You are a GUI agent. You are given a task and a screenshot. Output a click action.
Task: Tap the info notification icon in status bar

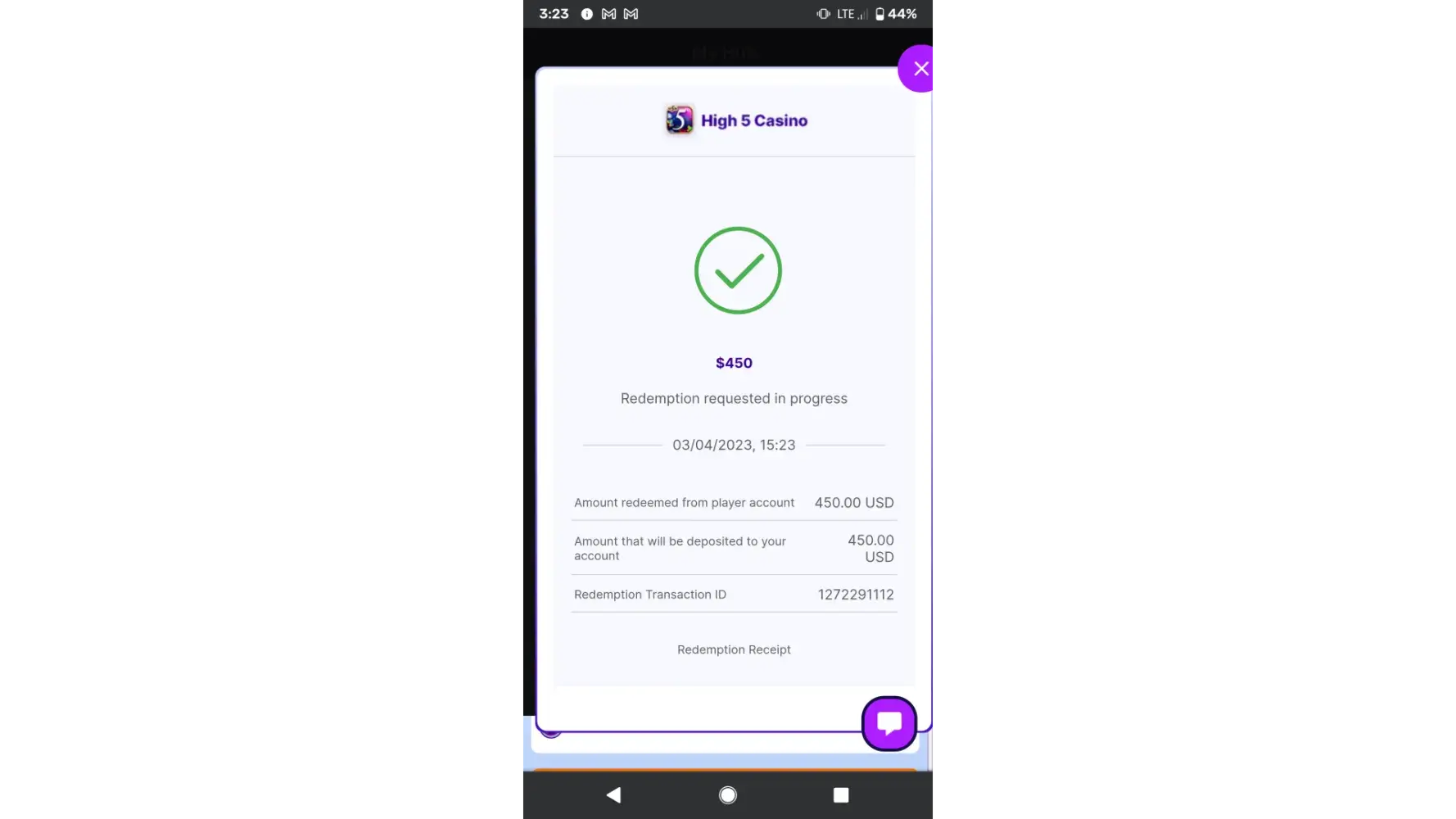586,14
